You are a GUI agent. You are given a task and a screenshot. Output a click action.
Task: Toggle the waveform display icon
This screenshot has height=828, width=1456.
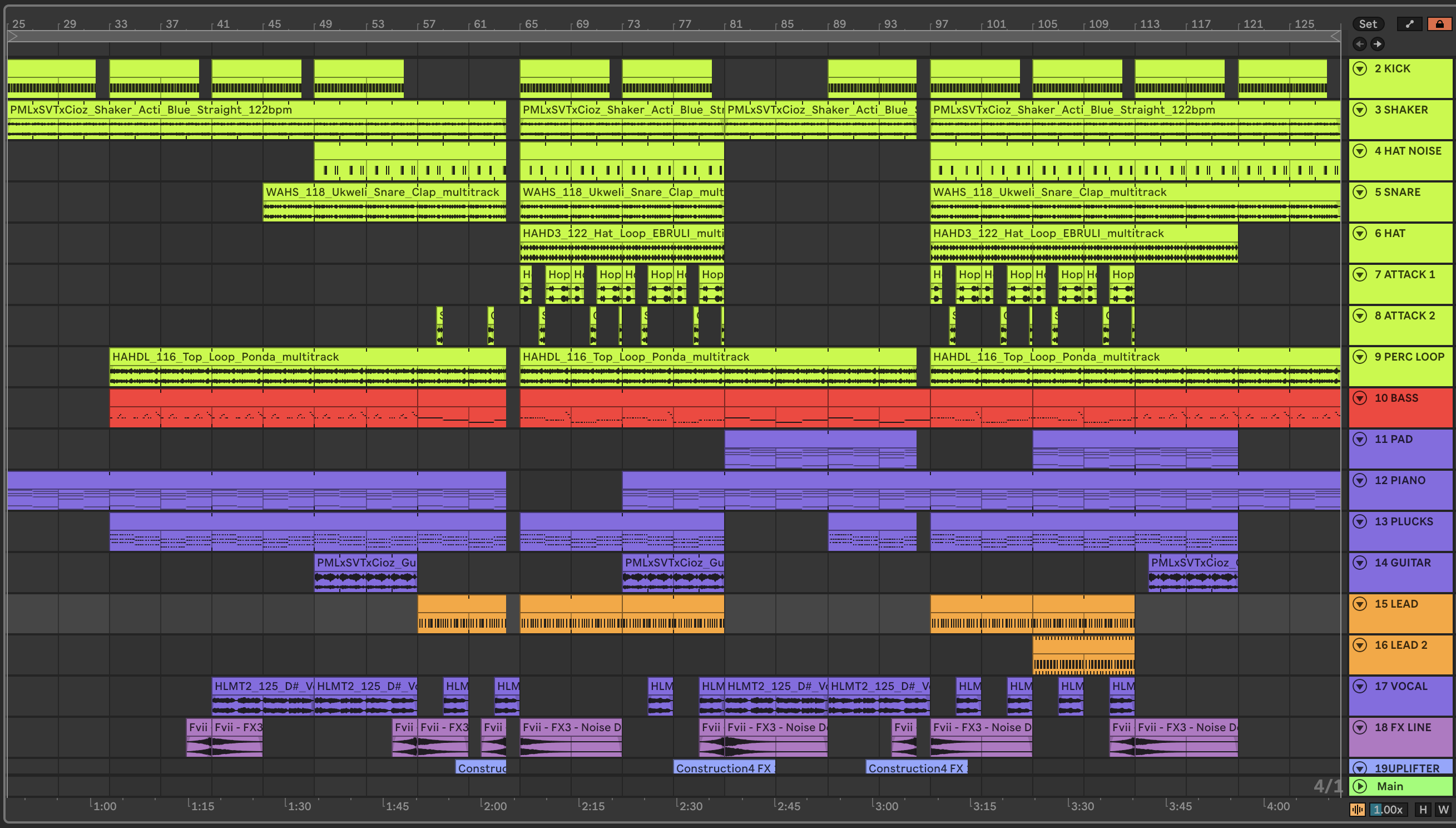tap(1357, 810)
